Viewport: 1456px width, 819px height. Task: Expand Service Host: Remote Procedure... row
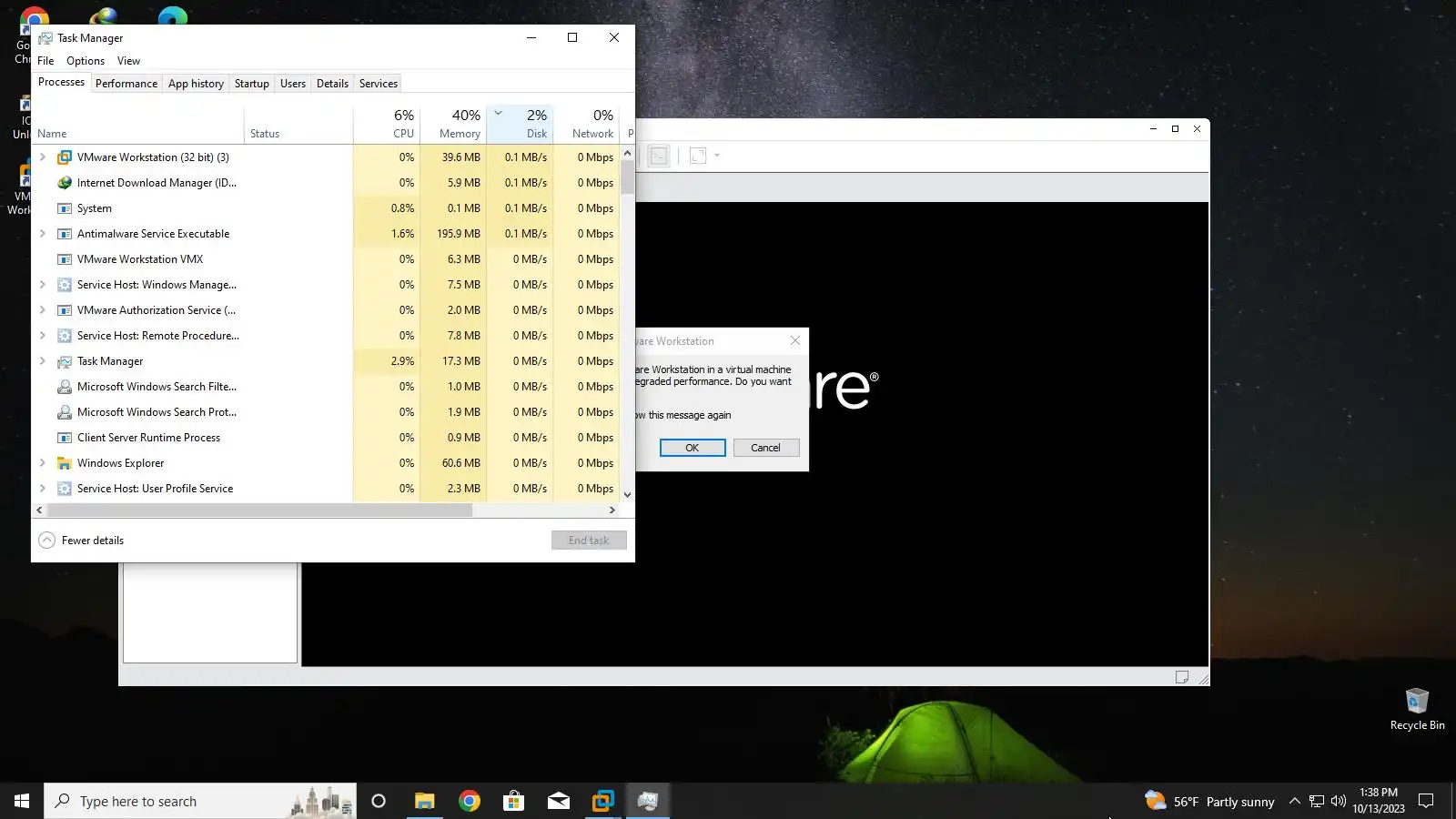pyautogui.click(x=43, y=336)
